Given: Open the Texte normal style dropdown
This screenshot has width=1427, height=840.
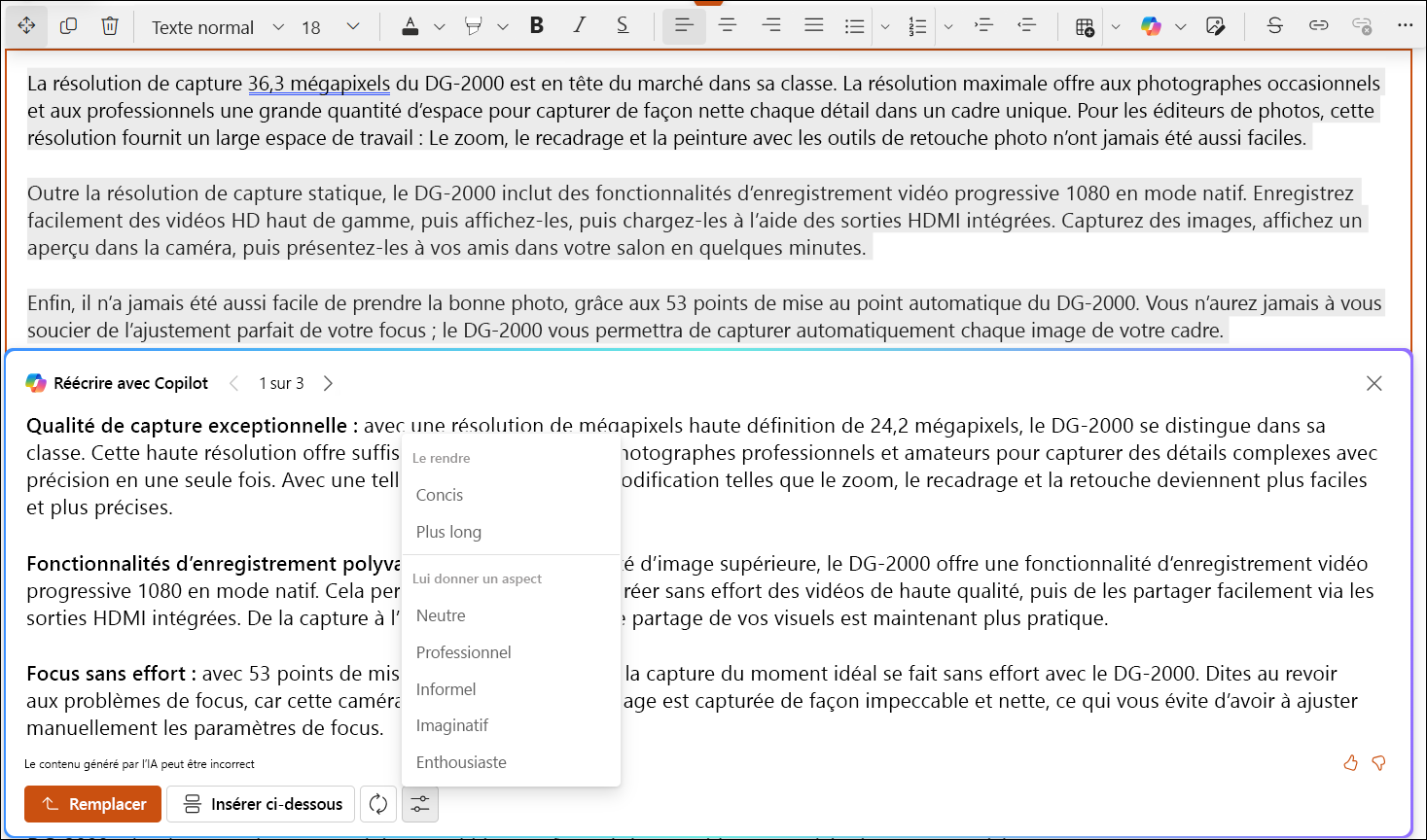Looking at the screenshot, I should [x=218, y=27].
